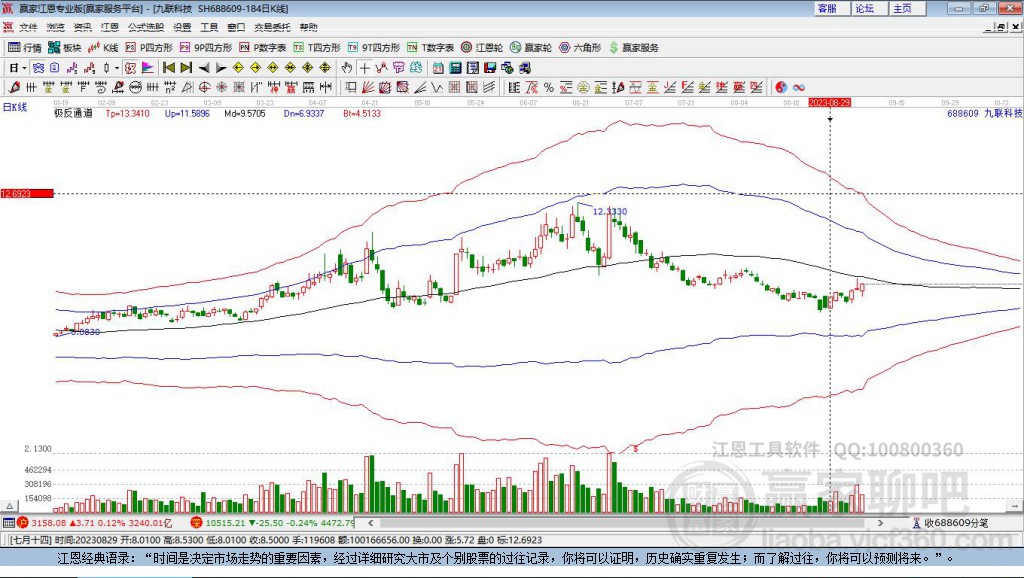1024x578 pixels.
Task: Open the 设置 menu
Action: (x=182, y=27)
